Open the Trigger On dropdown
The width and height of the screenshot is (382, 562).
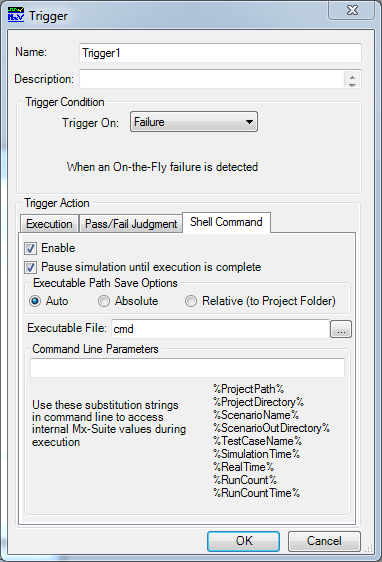(x=194, y=122)
